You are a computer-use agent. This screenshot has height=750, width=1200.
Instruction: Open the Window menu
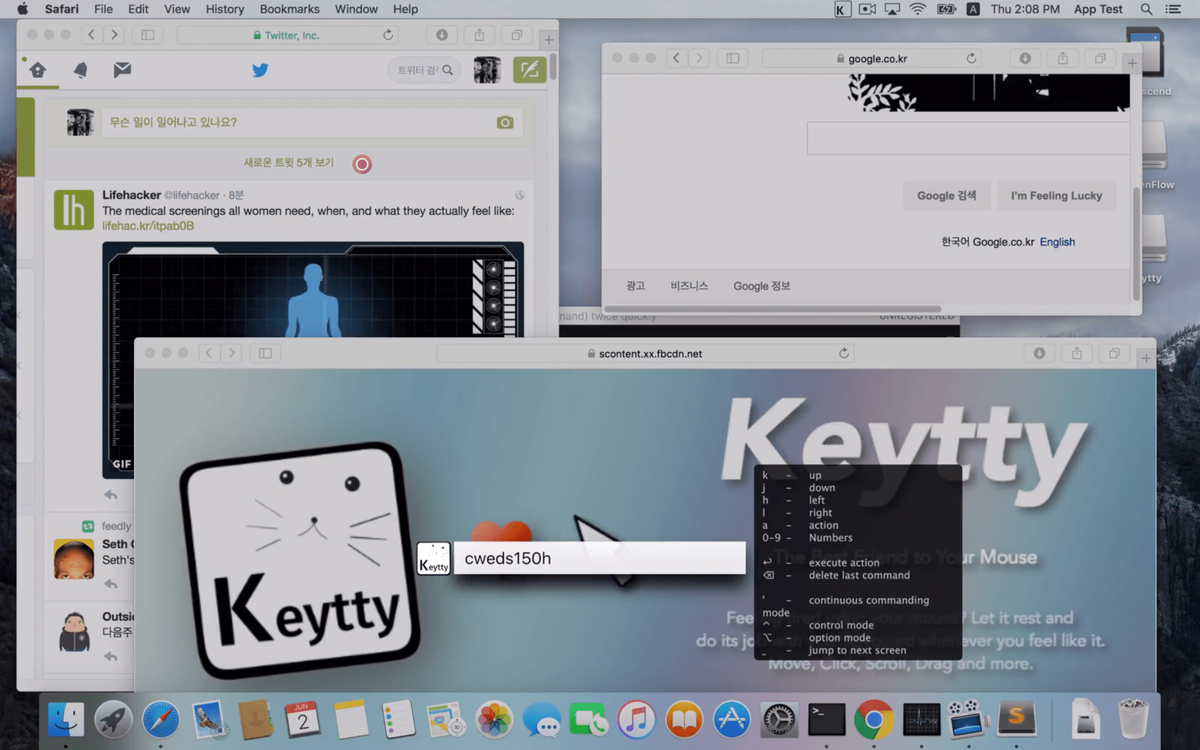point(357,9)
